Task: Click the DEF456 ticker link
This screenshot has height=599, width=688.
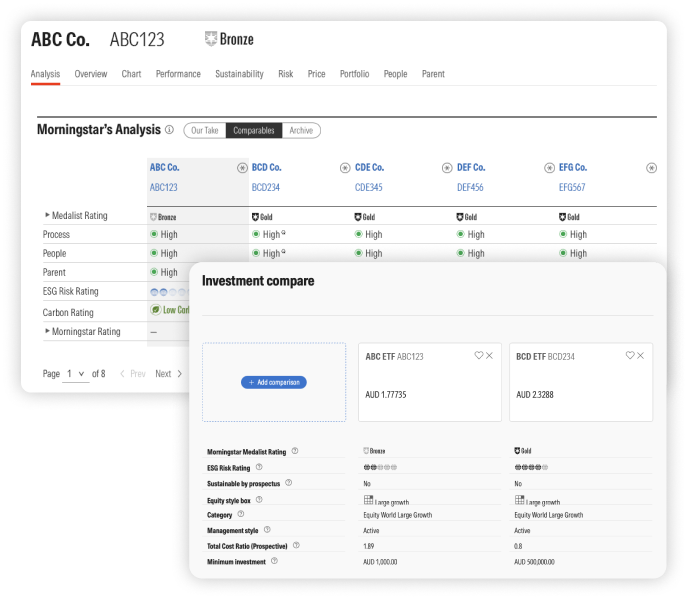Action: pos(470,187)
